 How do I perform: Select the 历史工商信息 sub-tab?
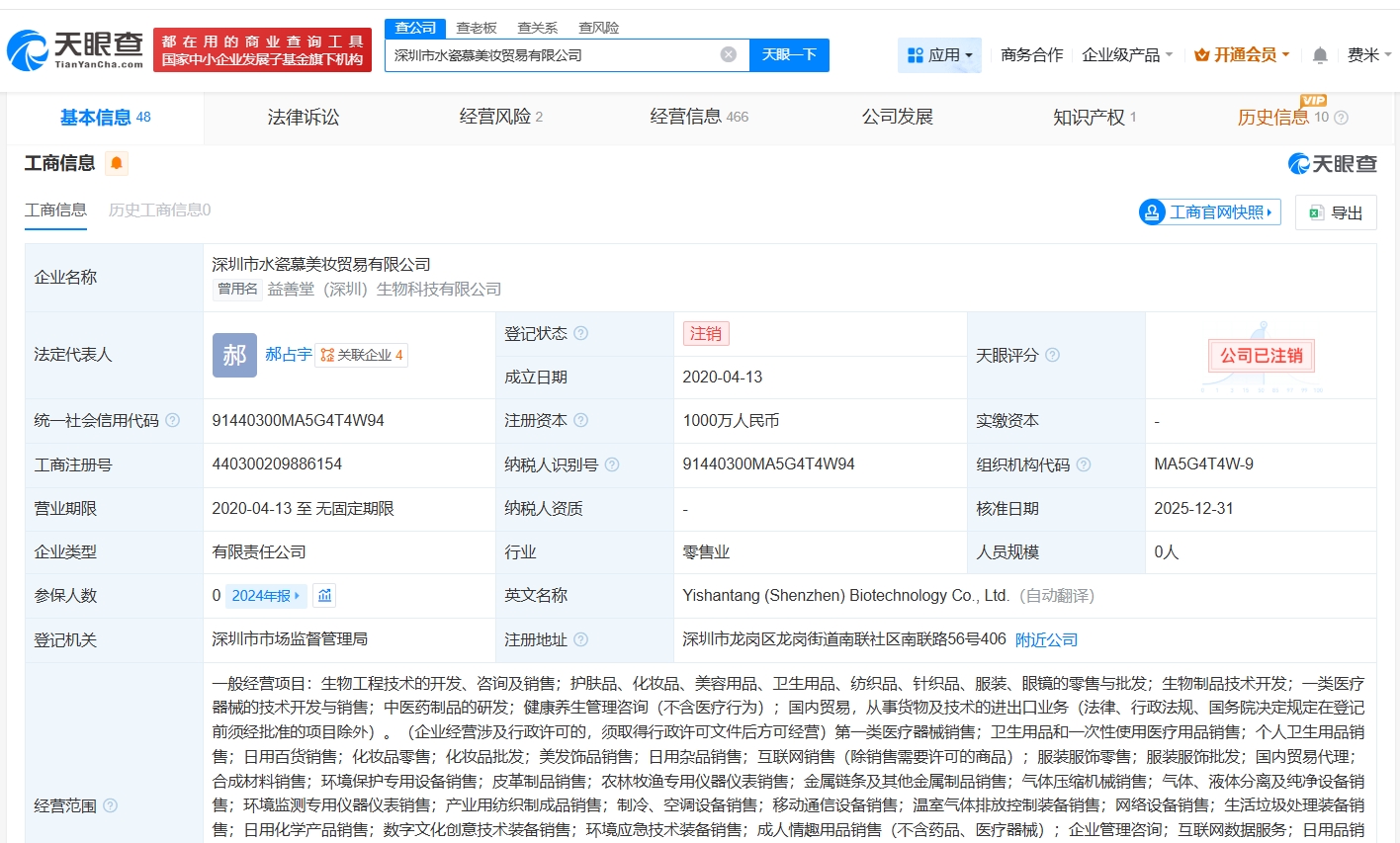(x=159, y=211)
